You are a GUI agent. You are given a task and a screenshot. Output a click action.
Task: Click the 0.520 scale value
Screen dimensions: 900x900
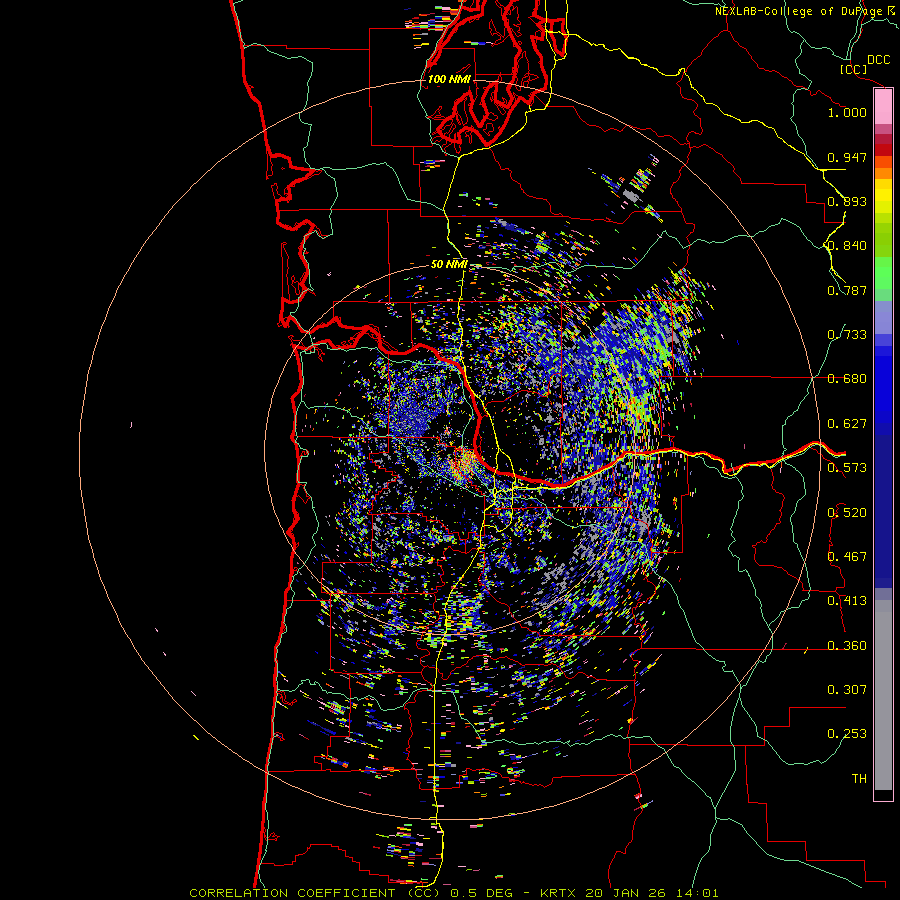tap(847, 513)
